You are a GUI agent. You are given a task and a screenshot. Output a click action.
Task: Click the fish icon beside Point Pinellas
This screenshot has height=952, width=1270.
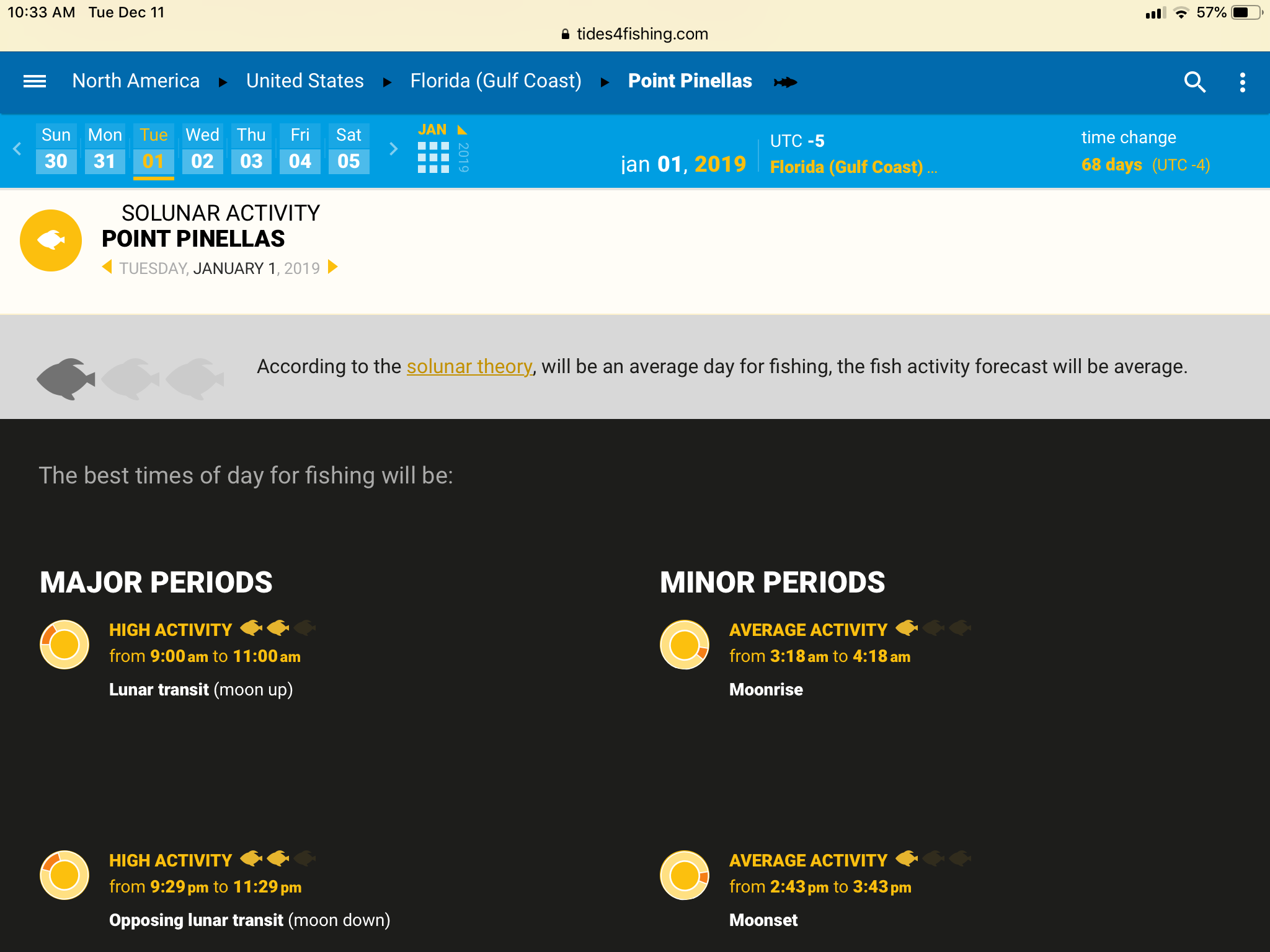[x=786, y=82]
